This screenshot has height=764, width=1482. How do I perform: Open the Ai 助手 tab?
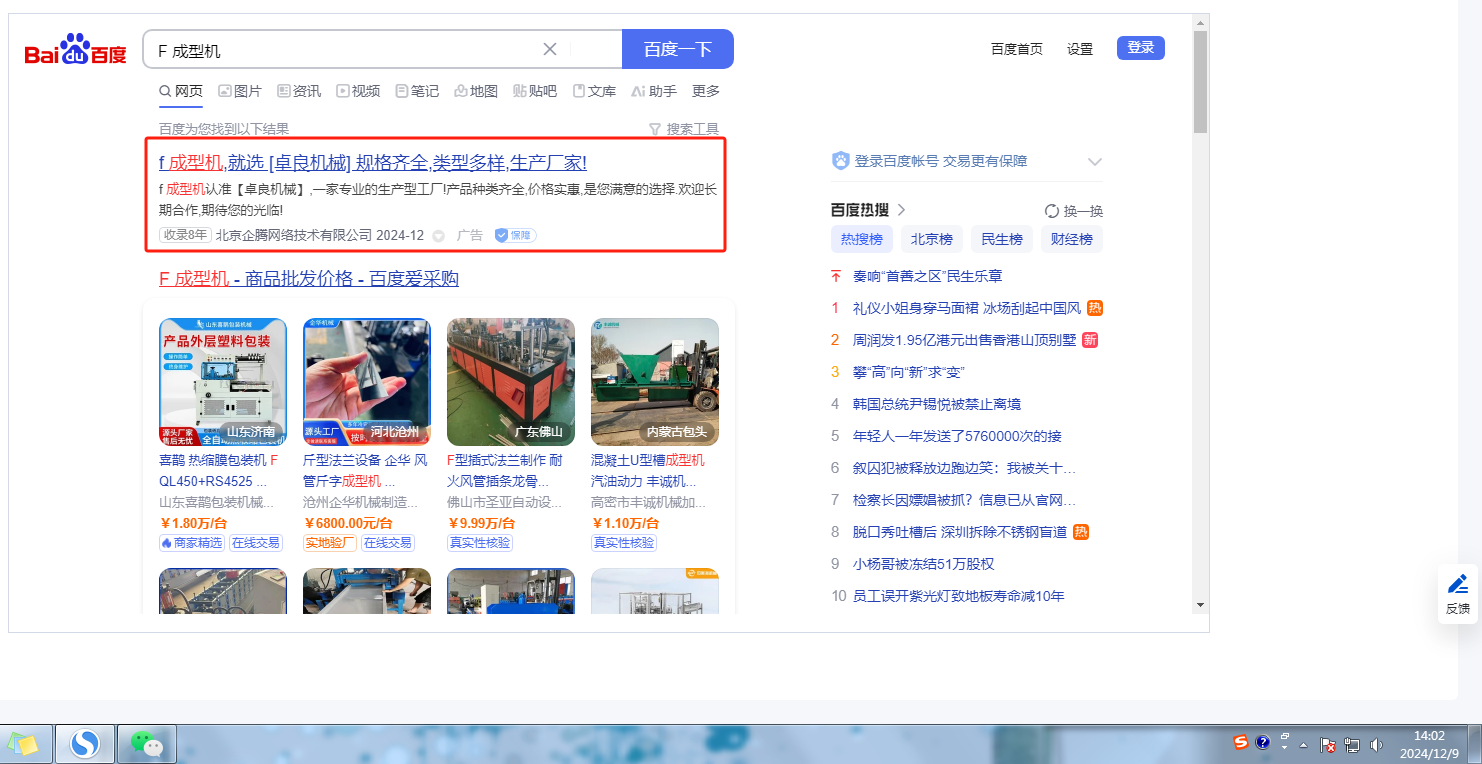(x=654, y=91)
